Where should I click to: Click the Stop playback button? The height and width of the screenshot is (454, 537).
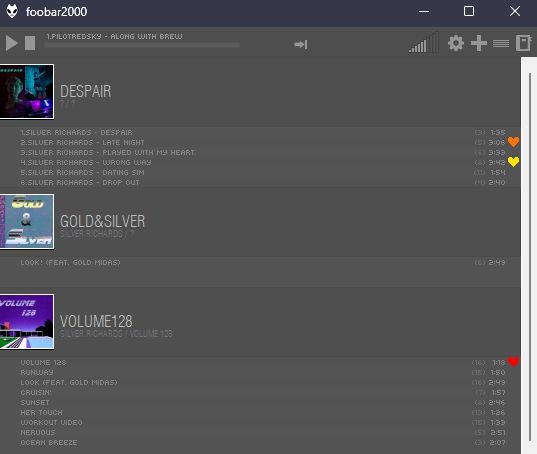pyautogui.click(x=30, y=43)
